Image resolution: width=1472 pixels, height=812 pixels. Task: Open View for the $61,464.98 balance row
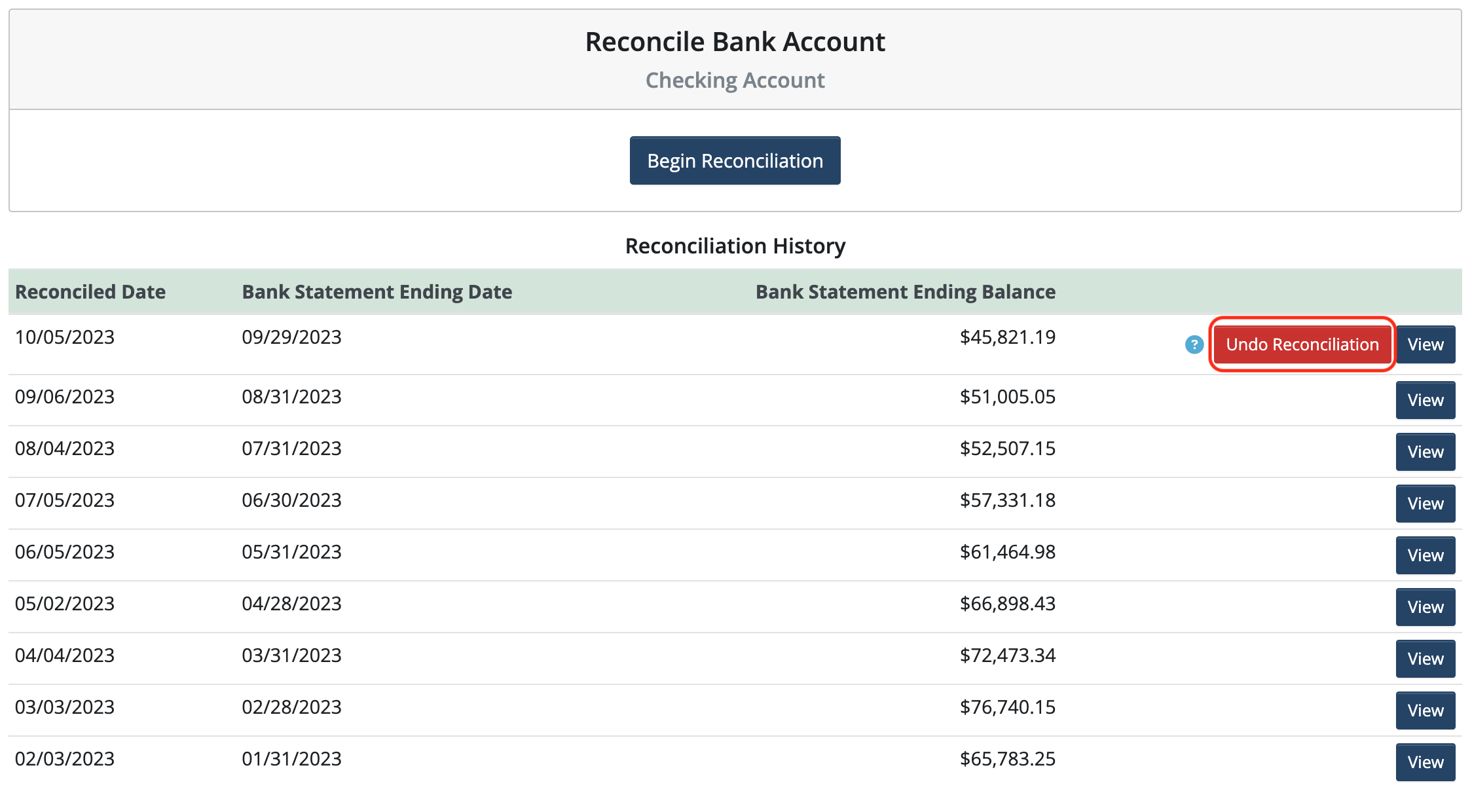1425,555
